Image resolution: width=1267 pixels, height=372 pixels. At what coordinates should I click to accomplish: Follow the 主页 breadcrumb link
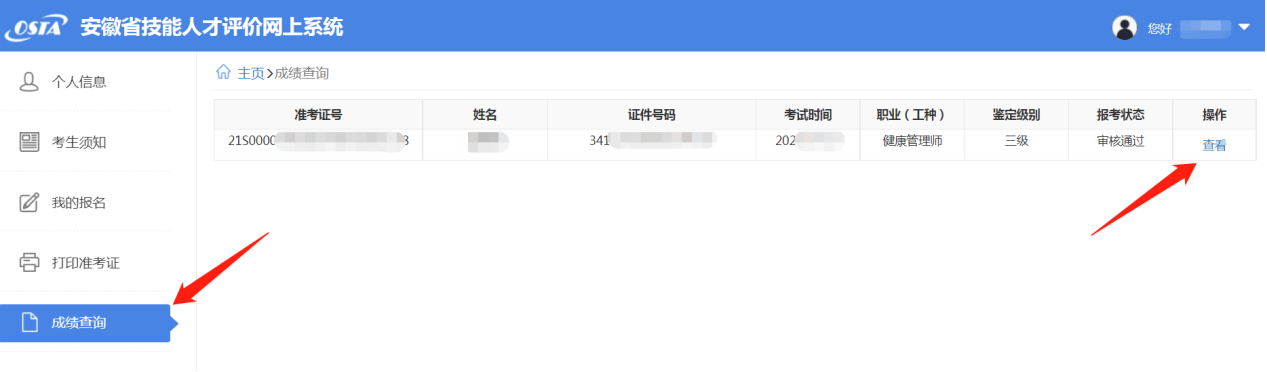pos(251,73)
